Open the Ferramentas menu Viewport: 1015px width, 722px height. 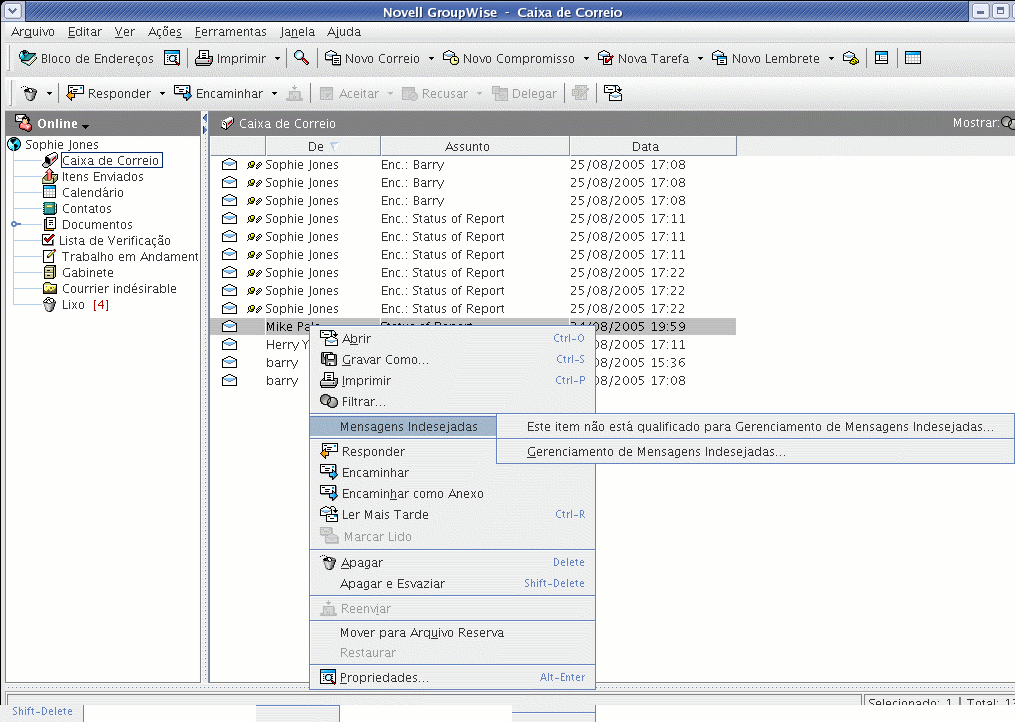pyautogui.click(x=230, y=32)
